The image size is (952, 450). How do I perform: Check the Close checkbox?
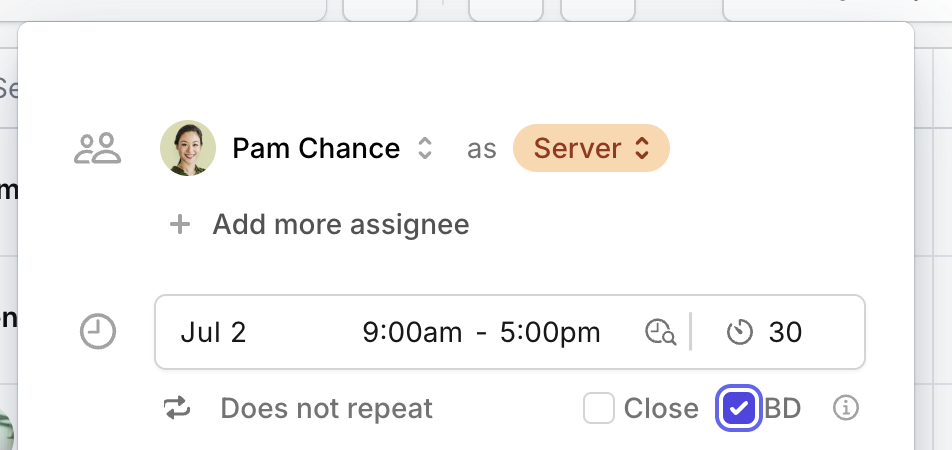click(x=599, y=408)
